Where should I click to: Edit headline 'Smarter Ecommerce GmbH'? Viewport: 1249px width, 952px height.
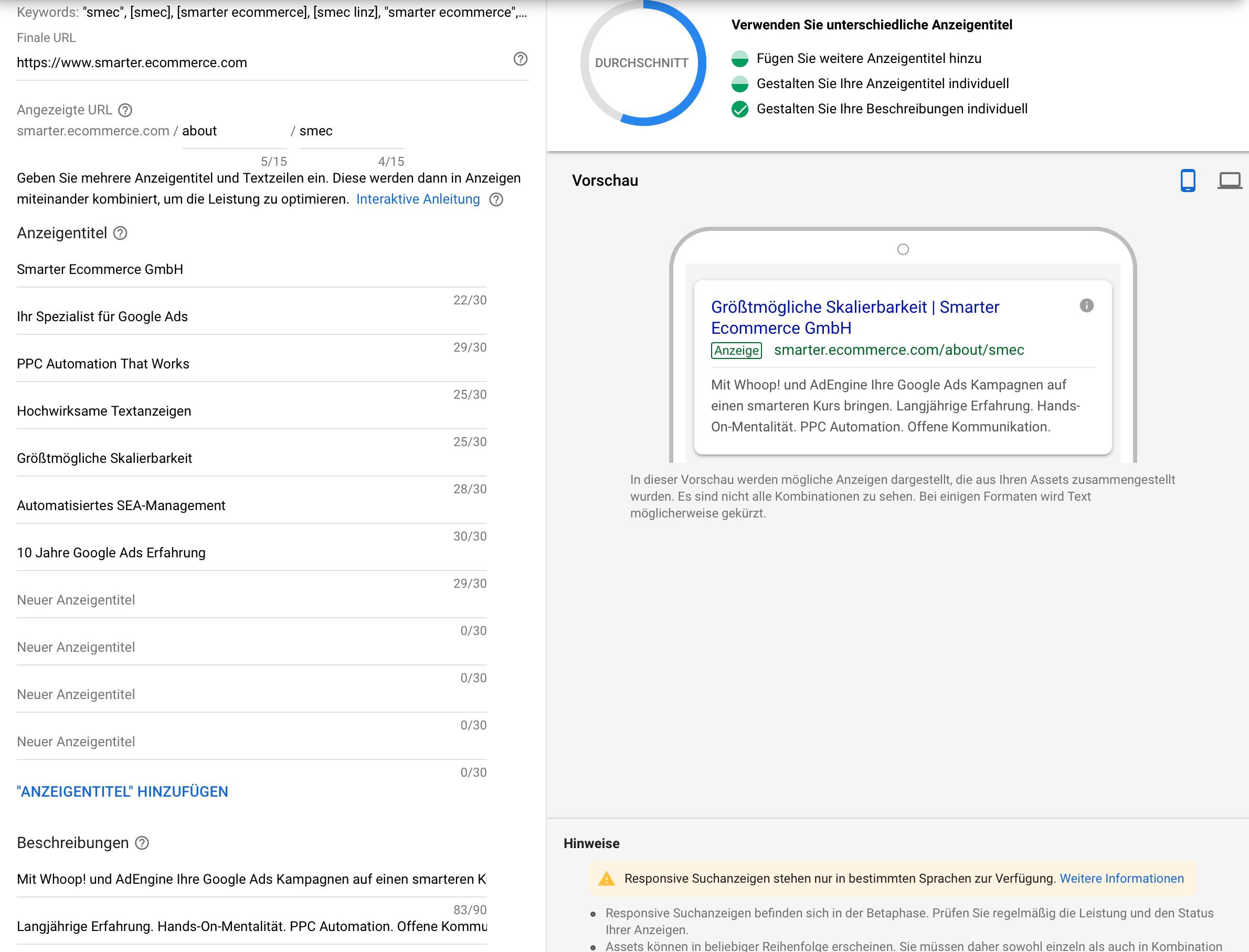[251, 270]
